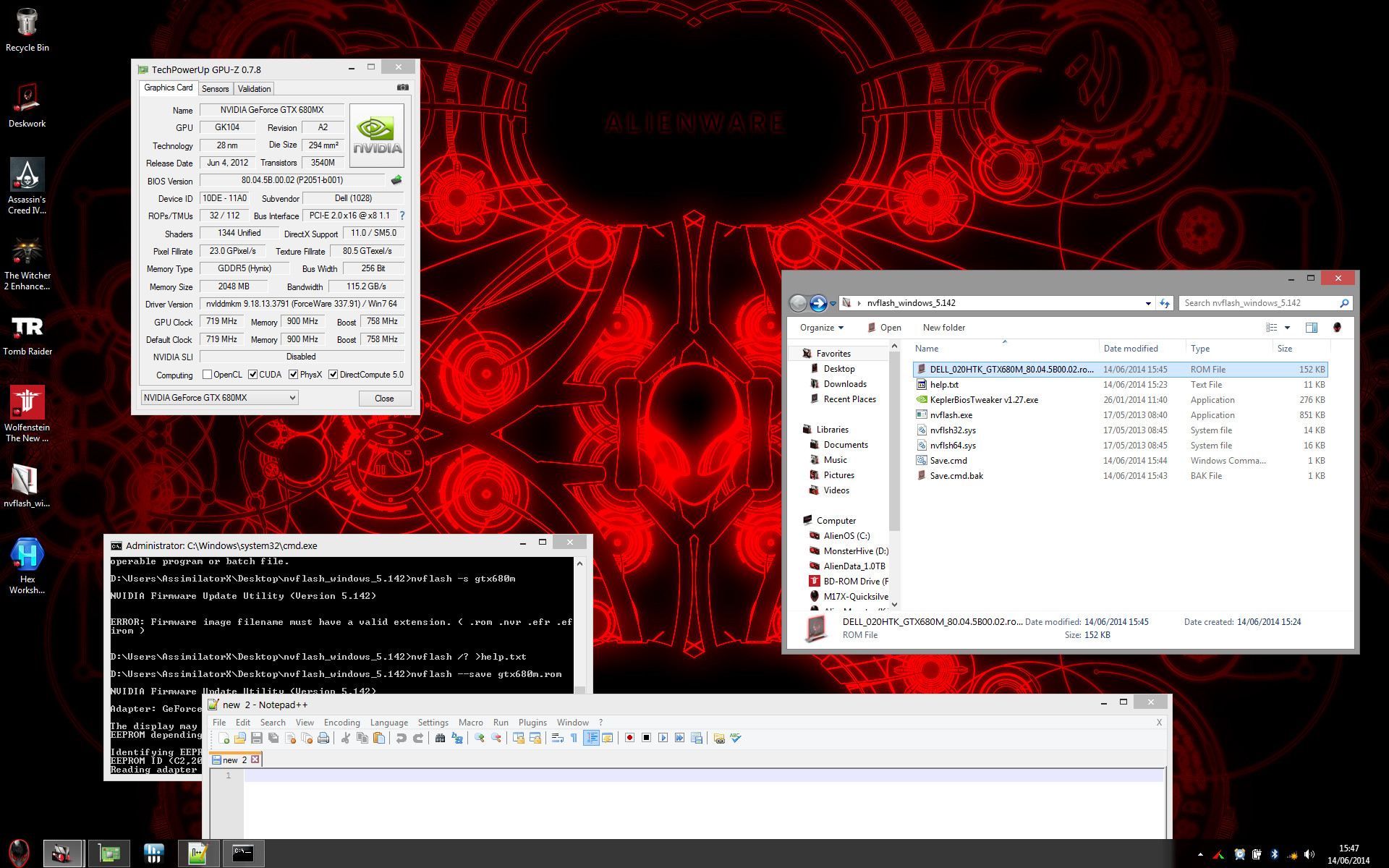The width and height of the screenshot is (1389, 868).
Task: Toggle Indent Guide icon in Notepad++ toolbar
Action: point(591,738)
